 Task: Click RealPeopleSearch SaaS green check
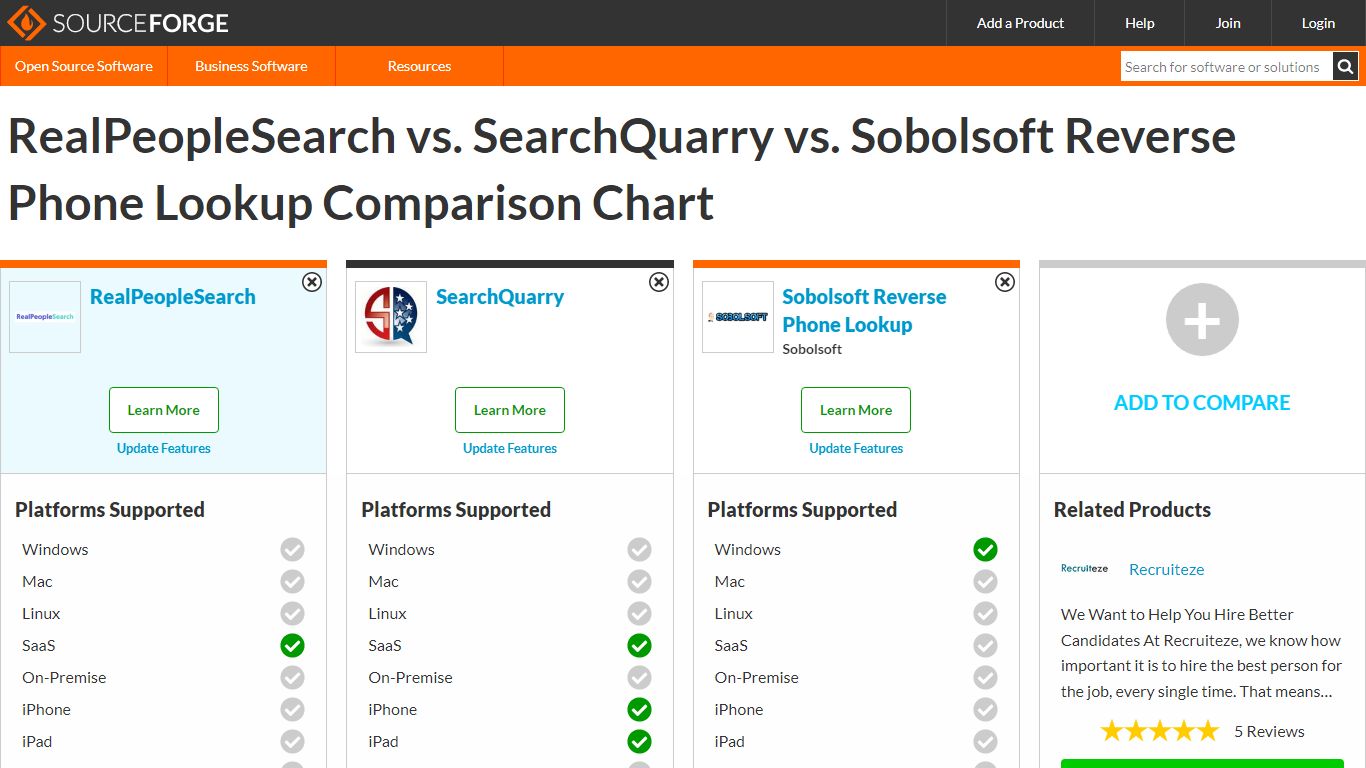pyautogui.click(x=292, y=645)
